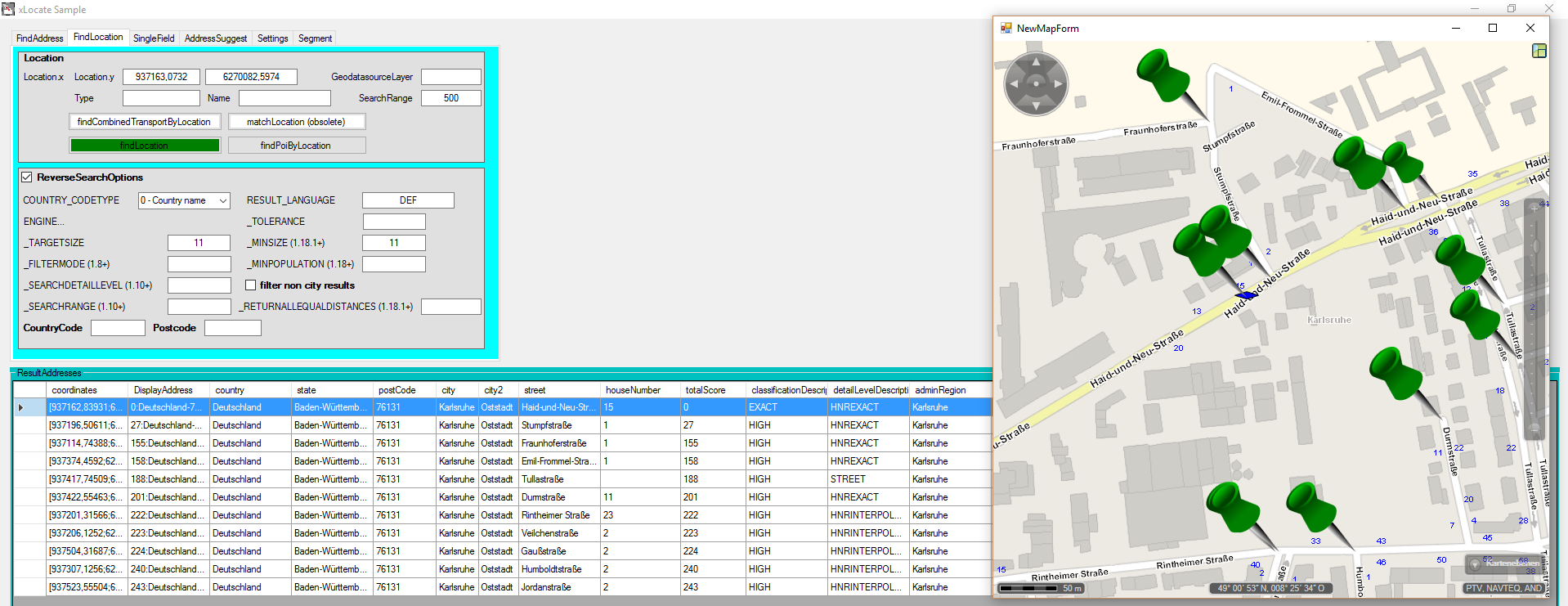The width and height of the screenshot is (1568, 606).
Task: Enable the filter non city results checkbox
Action: [251, 285]
